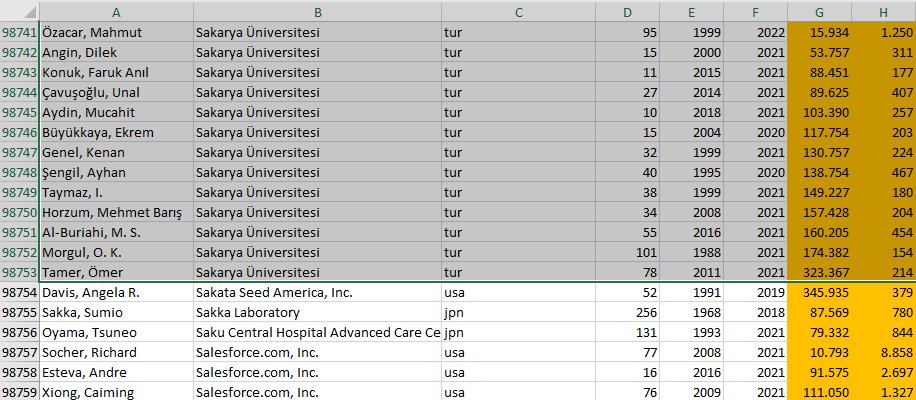Click the Sakka Laboratory cell
This screenshot has width=916, height=400.
click(317, 312)
